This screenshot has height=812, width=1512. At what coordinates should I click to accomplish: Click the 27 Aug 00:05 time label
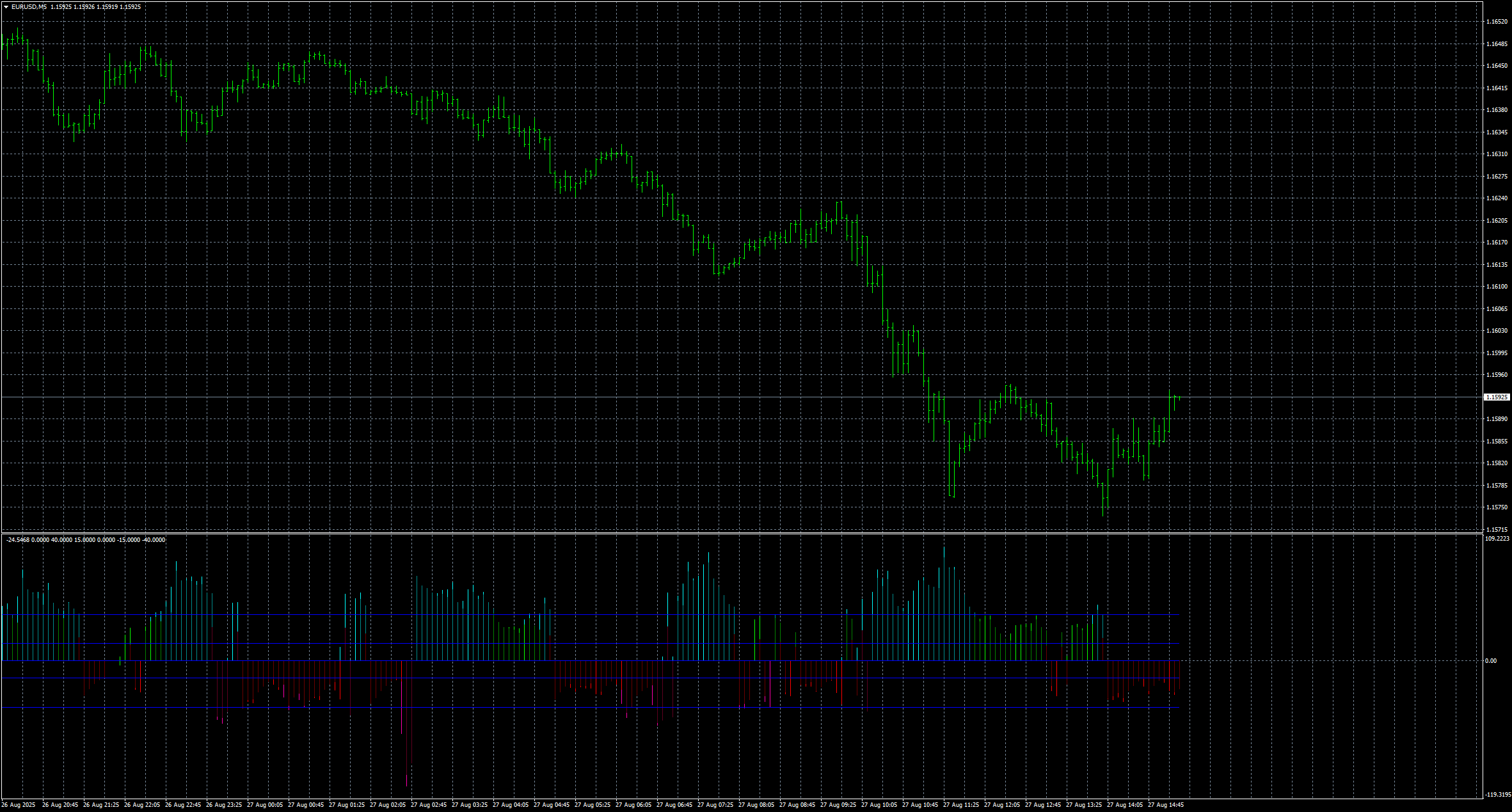pos(265,805)
